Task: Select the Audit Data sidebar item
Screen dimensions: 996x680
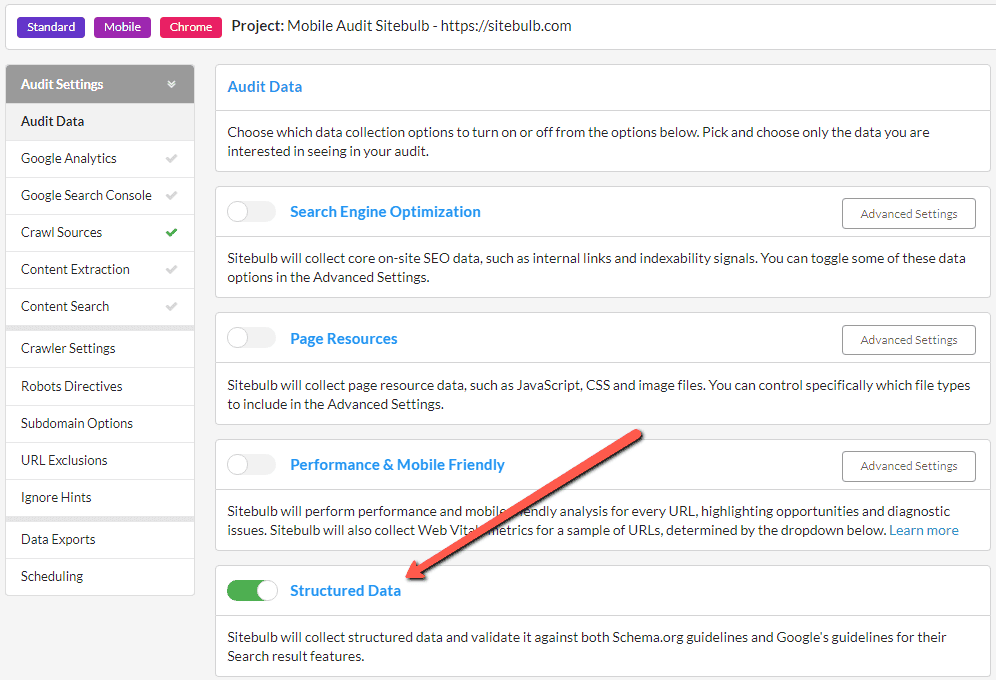Action: [100, 121]
